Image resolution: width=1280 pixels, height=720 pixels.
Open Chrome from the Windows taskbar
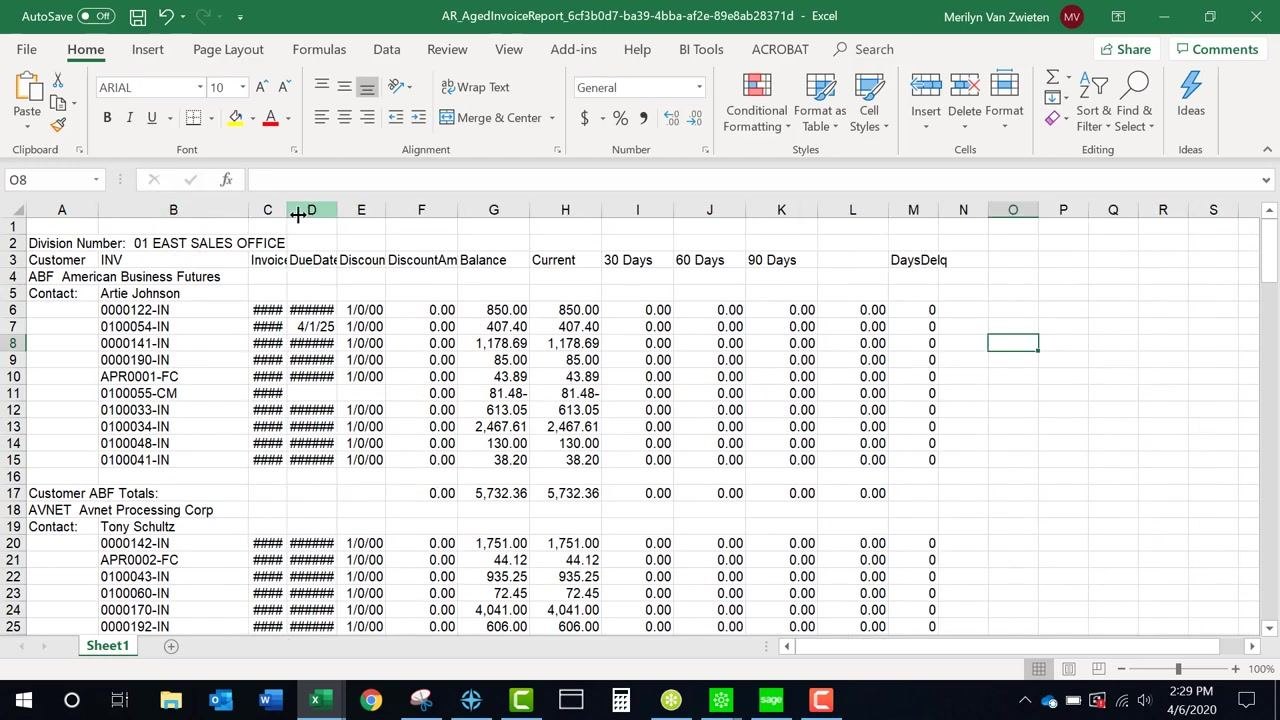(x=371, y=700)
